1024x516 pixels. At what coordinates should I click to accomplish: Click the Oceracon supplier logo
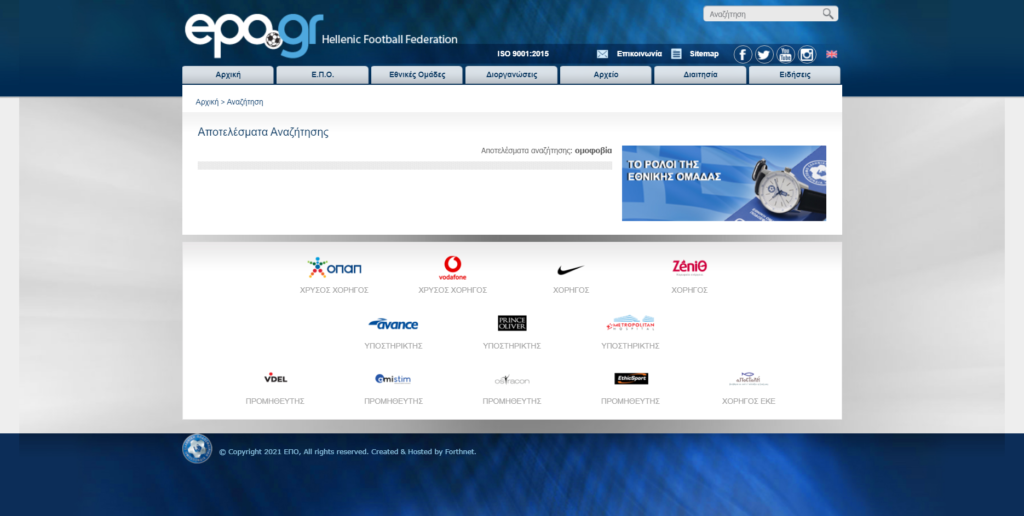click(512, 379)
